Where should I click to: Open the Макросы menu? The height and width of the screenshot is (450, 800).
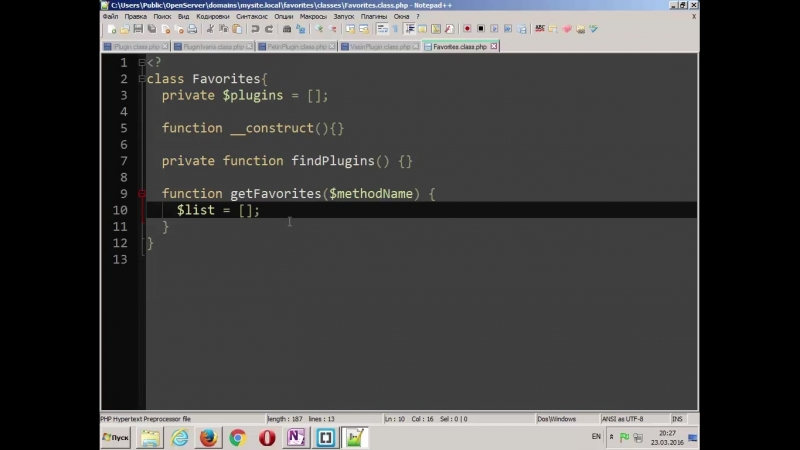click(313, 16)
